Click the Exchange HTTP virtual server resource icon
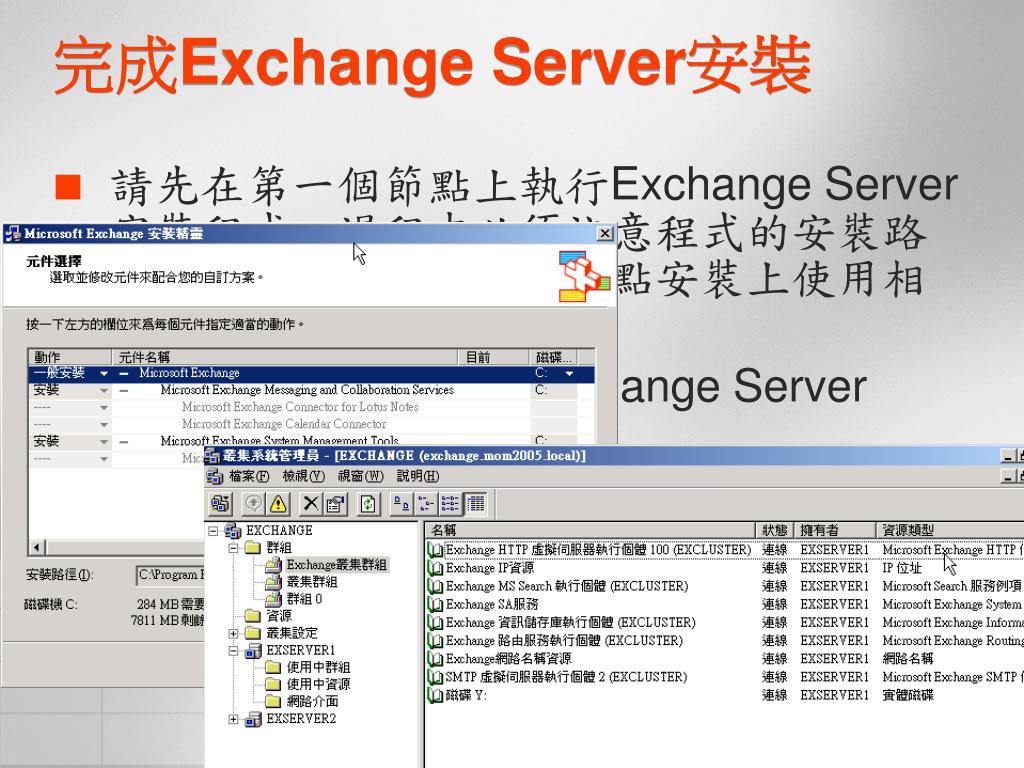Image resolution: width=1024 pixels, height=768 pixels. [435, 550]
